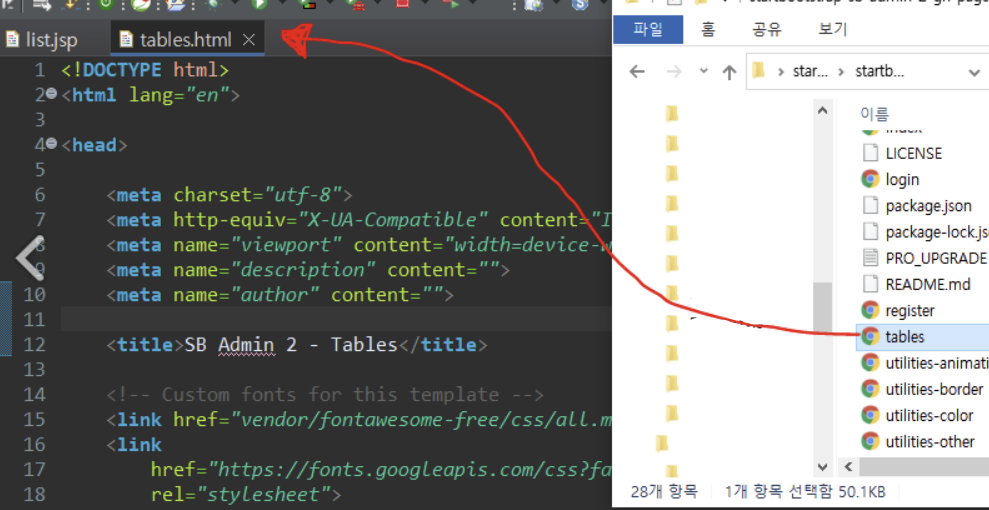The width and height of the screenshot is (989, 510).
Task: Click the folder icon in the address bar
Action: pos(758,71)
